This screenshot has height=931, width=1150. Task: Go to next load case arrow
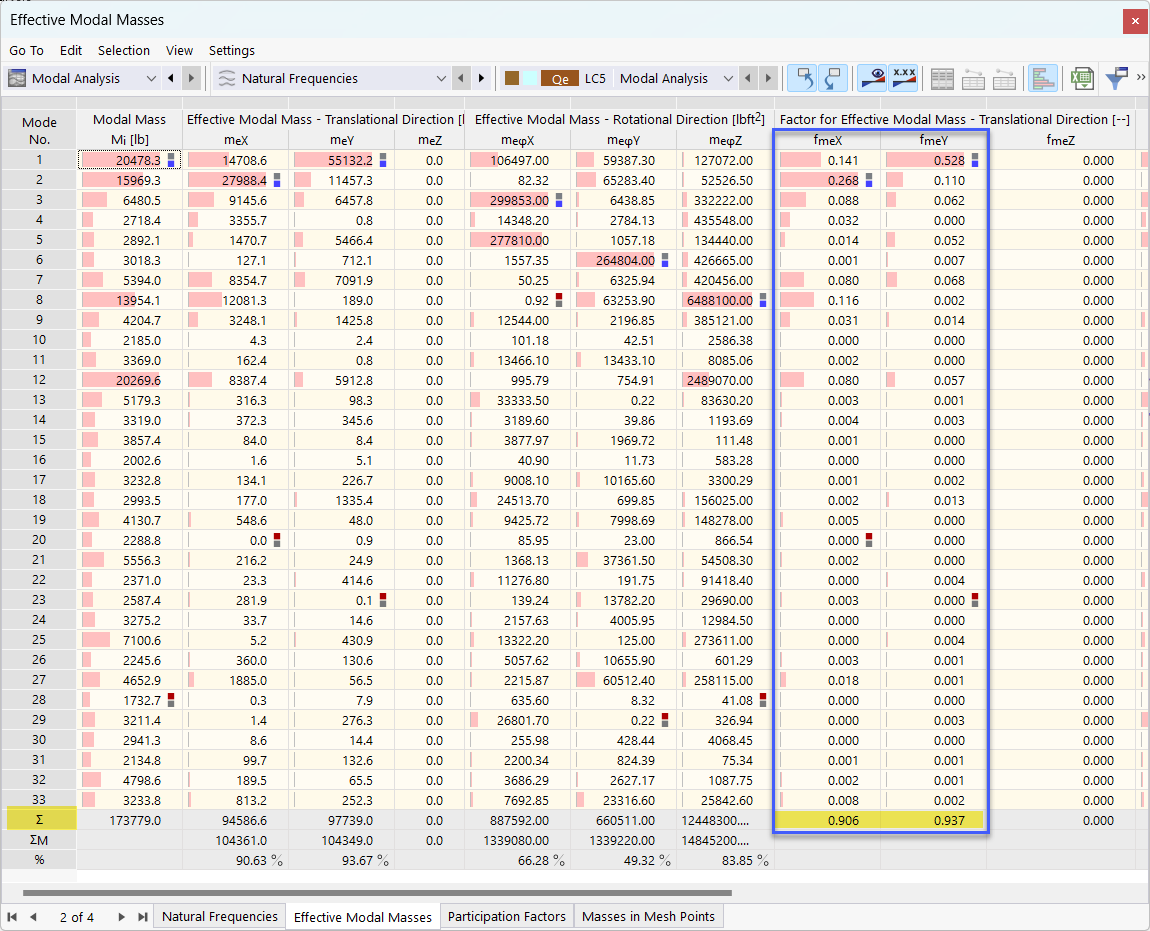coord(768,79)
